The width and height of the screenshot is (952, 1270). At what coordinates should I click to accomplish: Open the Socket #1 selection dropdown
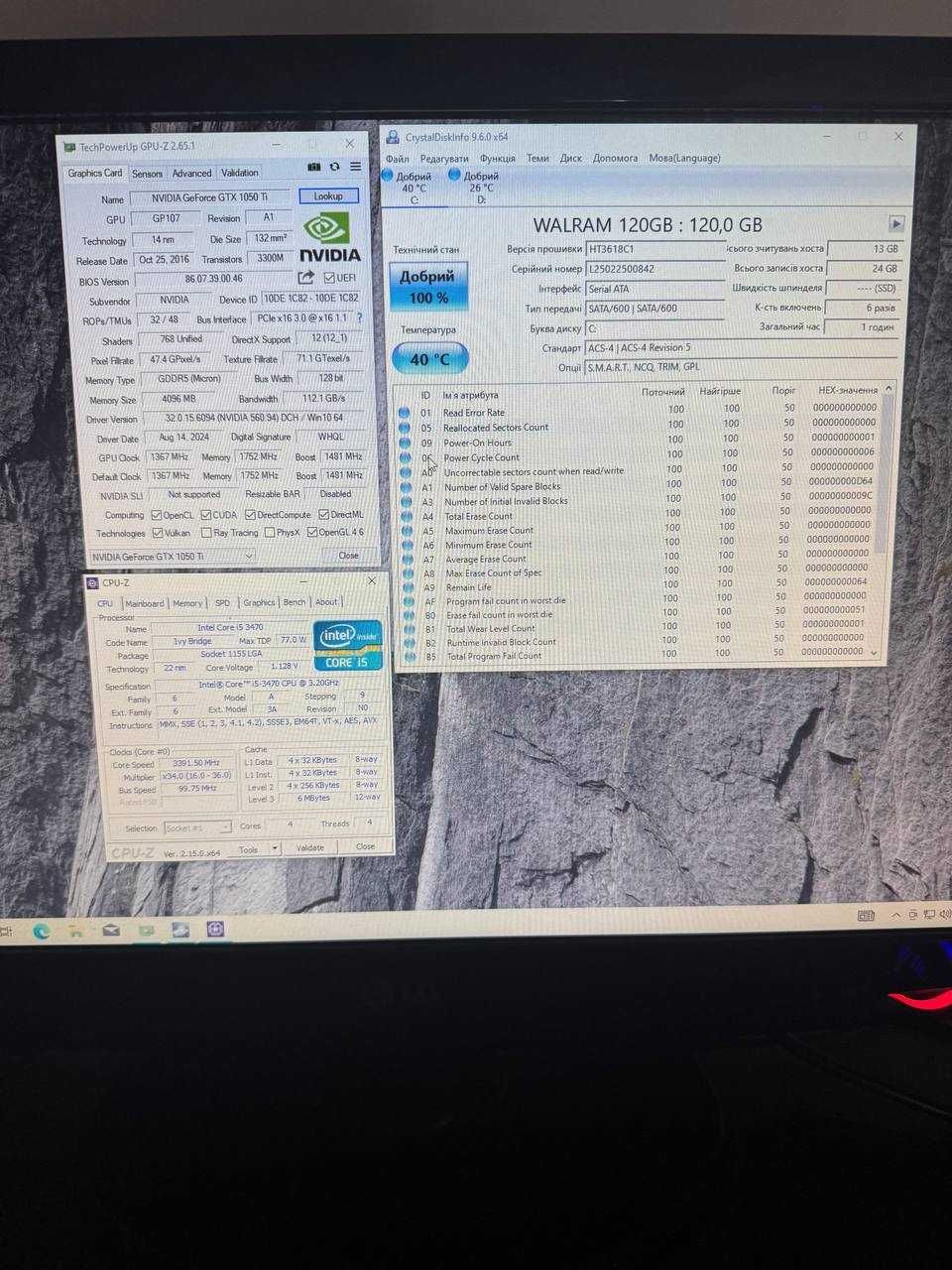(197, 826)
